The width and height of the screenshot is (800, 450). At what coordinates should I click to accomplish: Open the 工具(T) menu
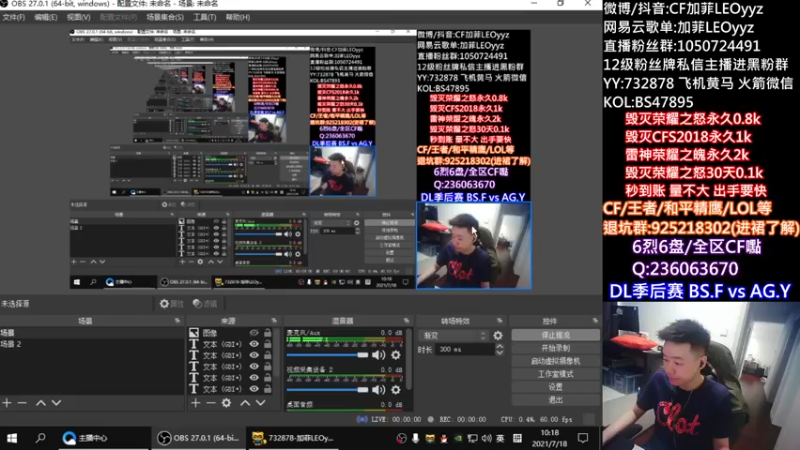205,17
